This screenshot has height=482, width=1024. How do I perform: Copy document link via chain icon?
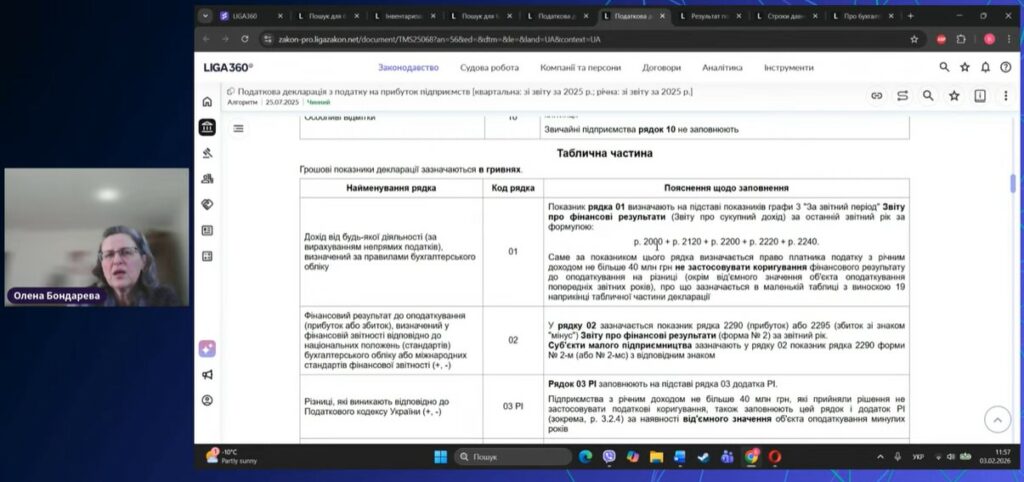click(x=876, y=96)
